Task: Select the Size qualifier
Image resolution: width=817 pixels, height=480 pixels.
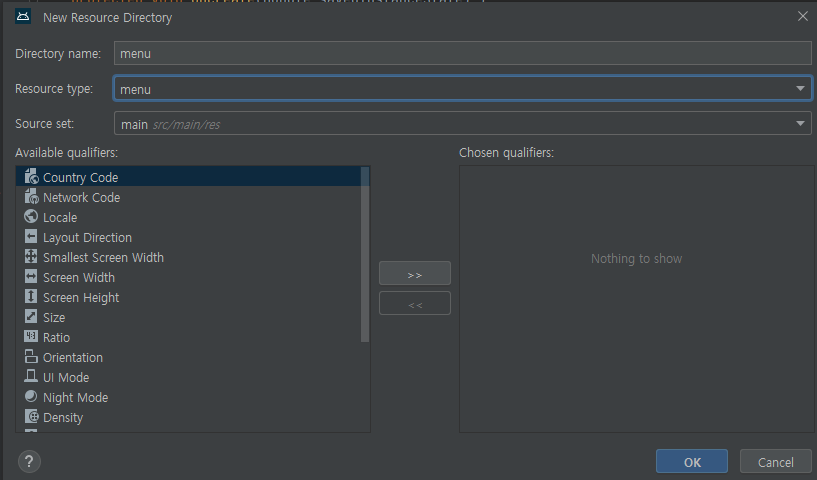Action: (x=189, y=317)
